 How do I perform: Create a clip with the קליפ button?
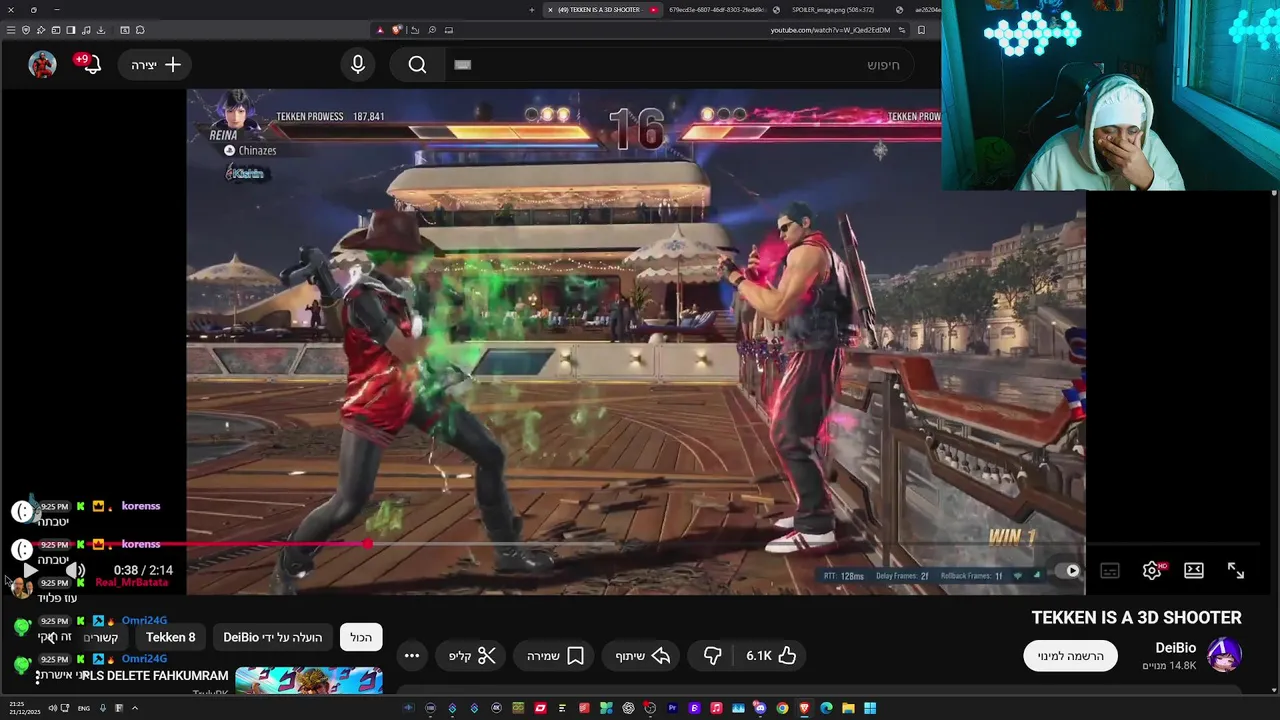click(472, 656)
